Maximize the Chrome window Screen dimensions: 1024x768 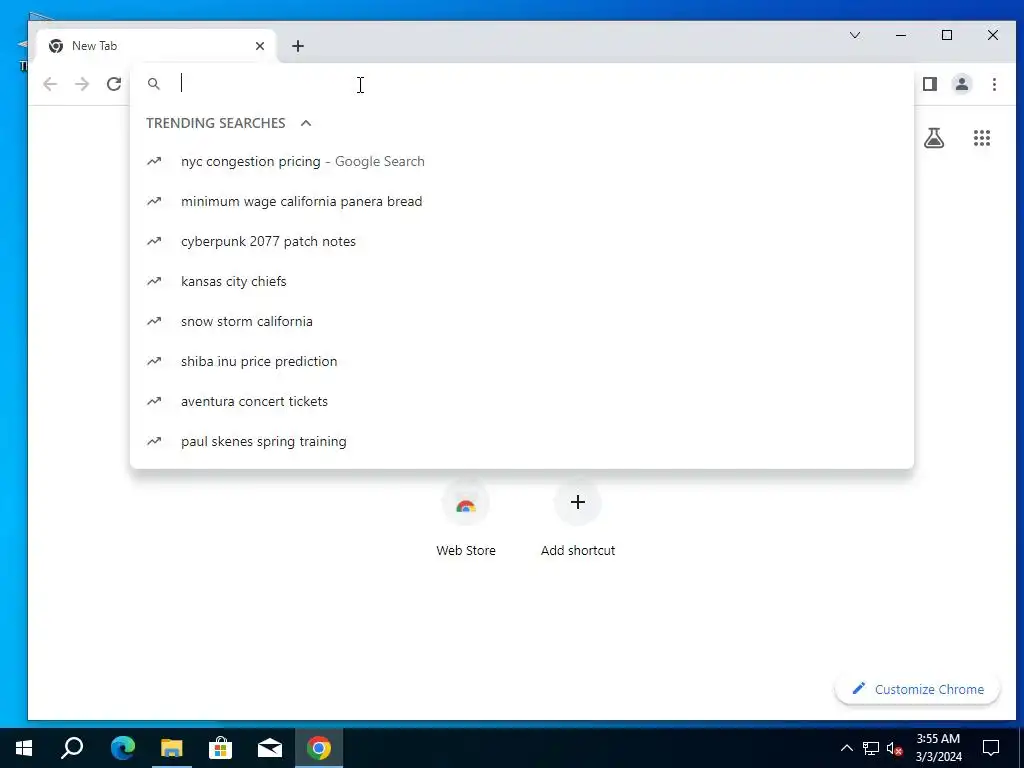947,35
